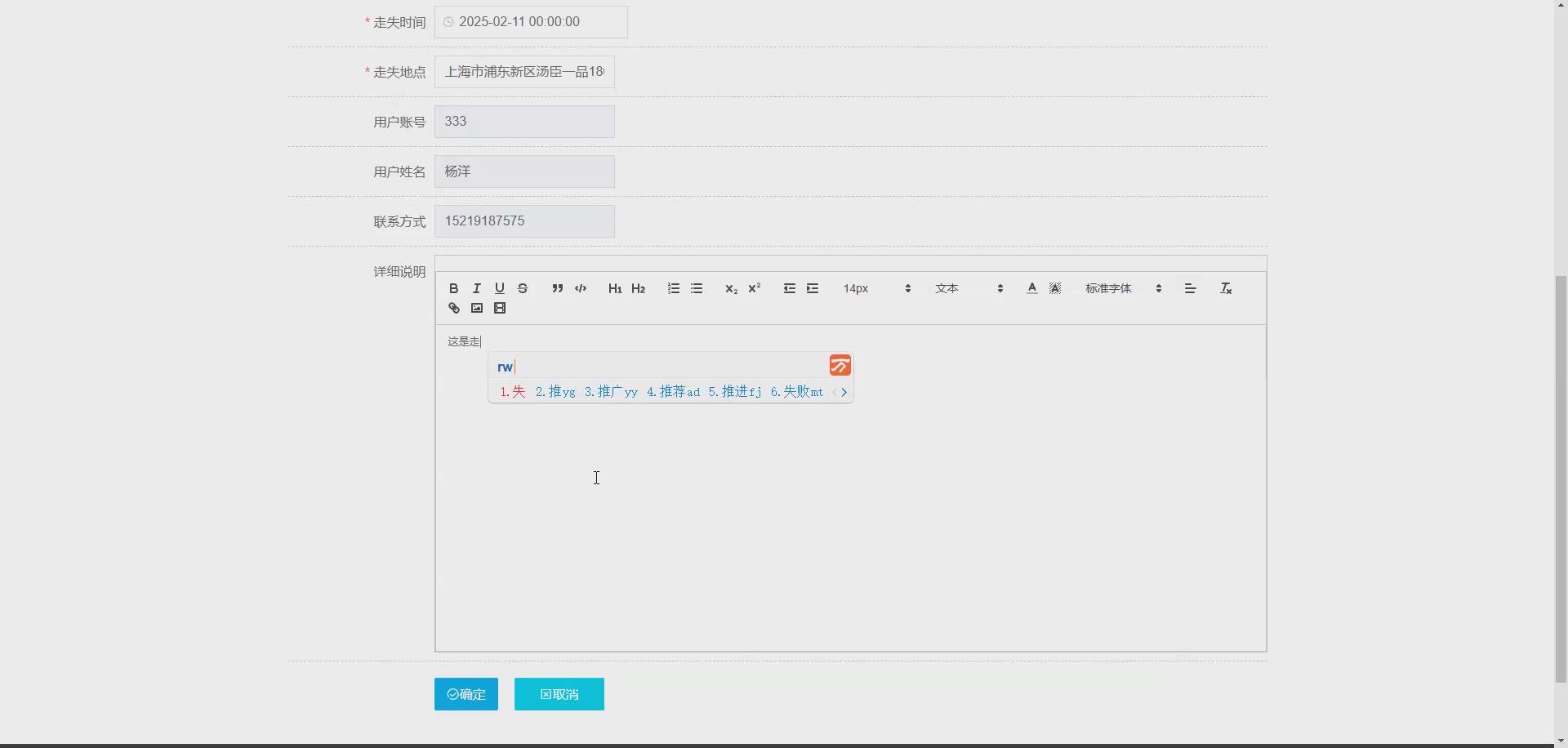Apply Heading 1 style
The image size is (1568, 748).
[614, 287]
